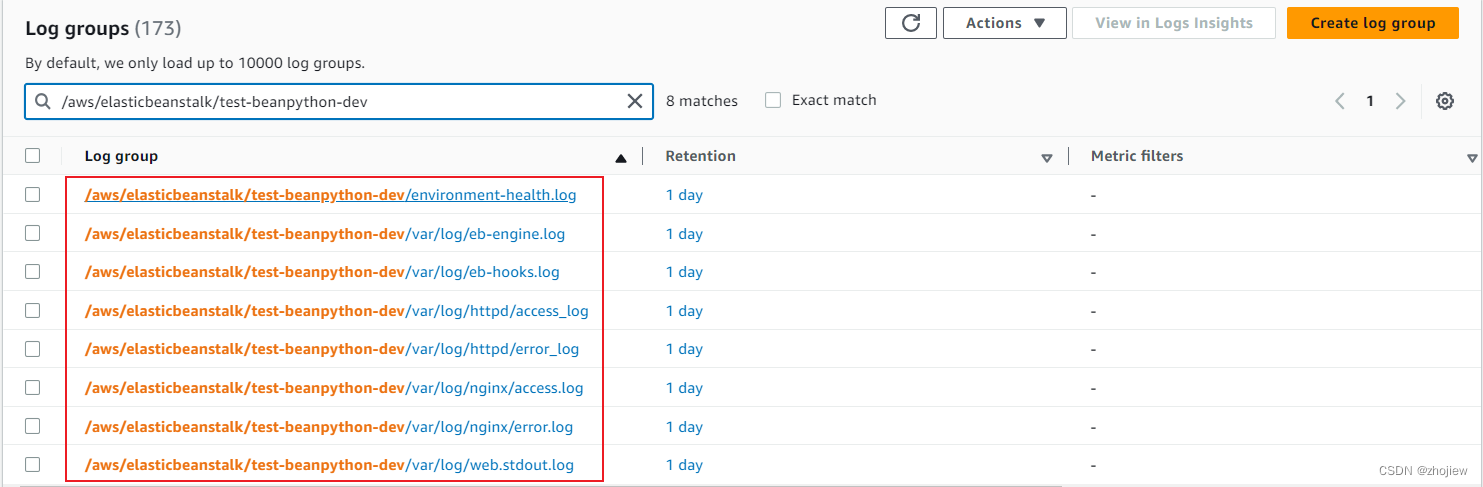This screenshot has height=487, width=1483.
Task: Click page number 1 in pagination
Action: tap(1370, 101)
